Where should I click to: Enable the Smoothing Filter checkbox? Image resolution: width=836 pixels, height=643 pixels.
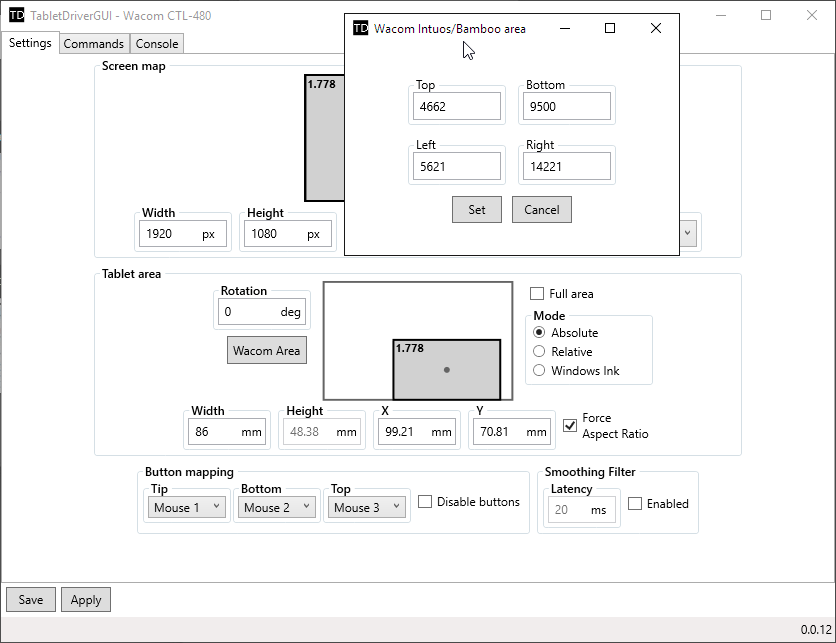tap(635, 504)
